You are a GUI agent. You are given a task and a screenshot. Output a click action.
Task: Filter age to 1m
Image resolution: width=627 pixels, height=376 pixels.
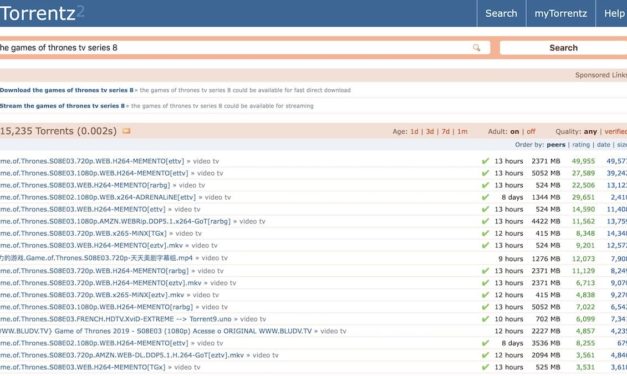click(x=462, y=132)
